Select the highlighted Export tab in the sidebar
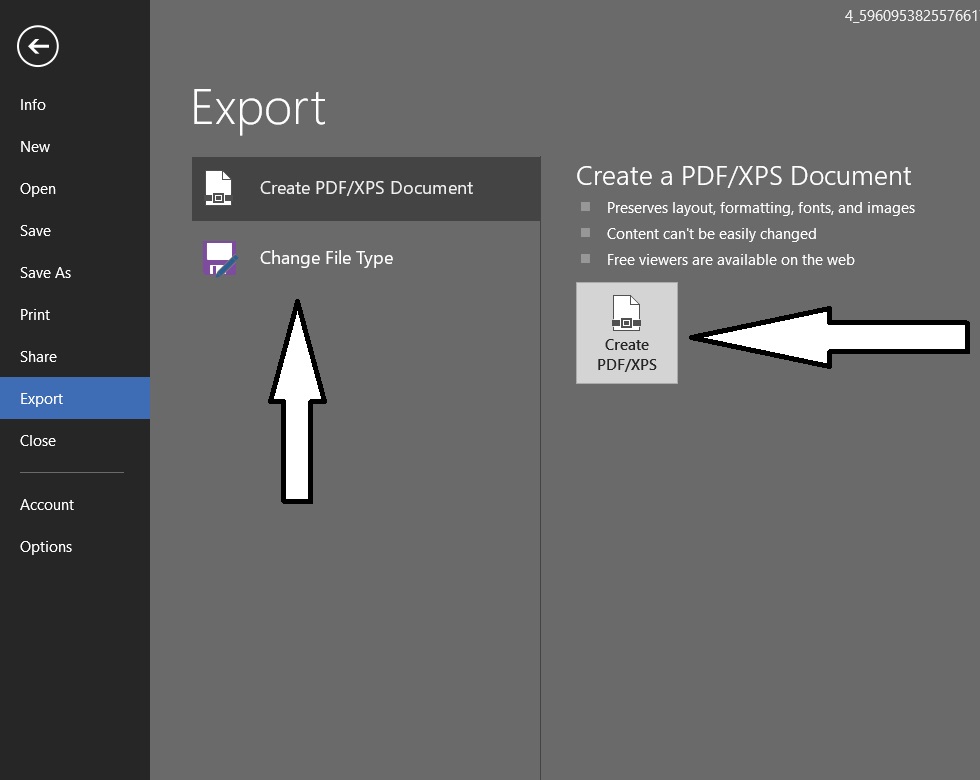980x780 pixels. pos(42,399)
